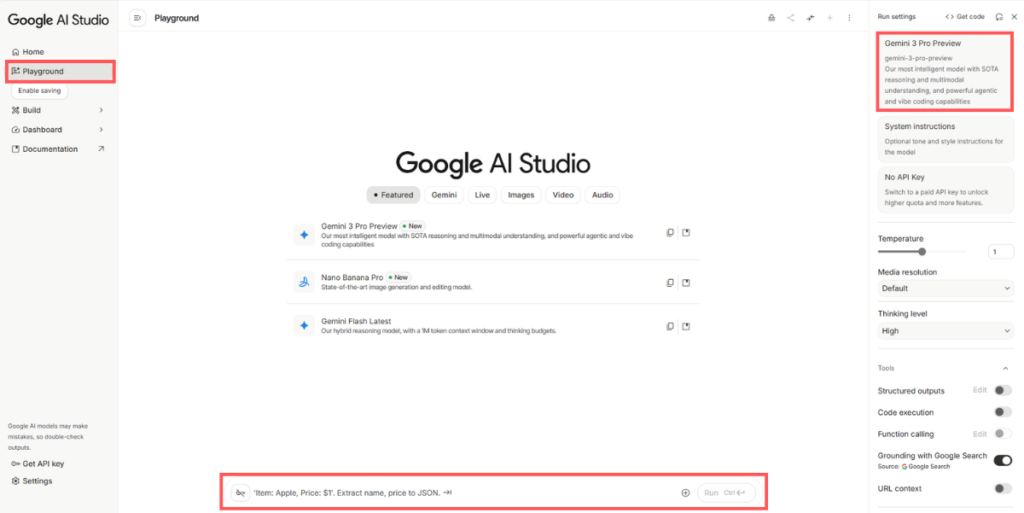1024x513 pixels.
Task: Click the share icon in top toolbar
Action: 790,18
